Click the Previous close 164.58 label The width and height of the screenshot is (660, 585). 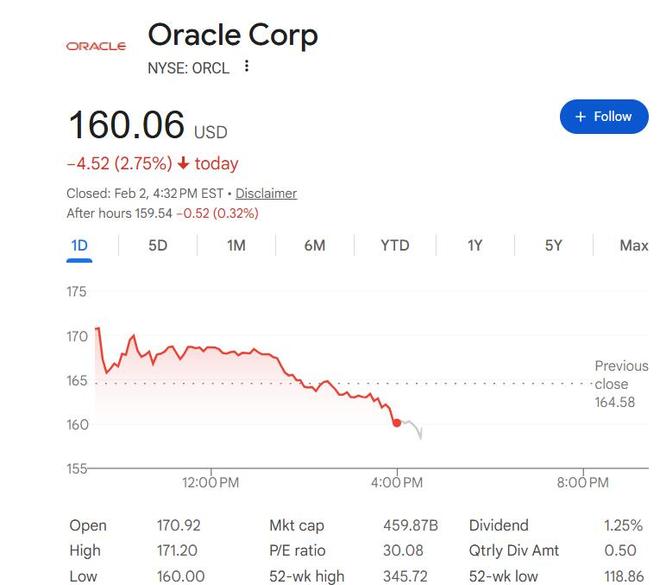[x=621, y=384]
